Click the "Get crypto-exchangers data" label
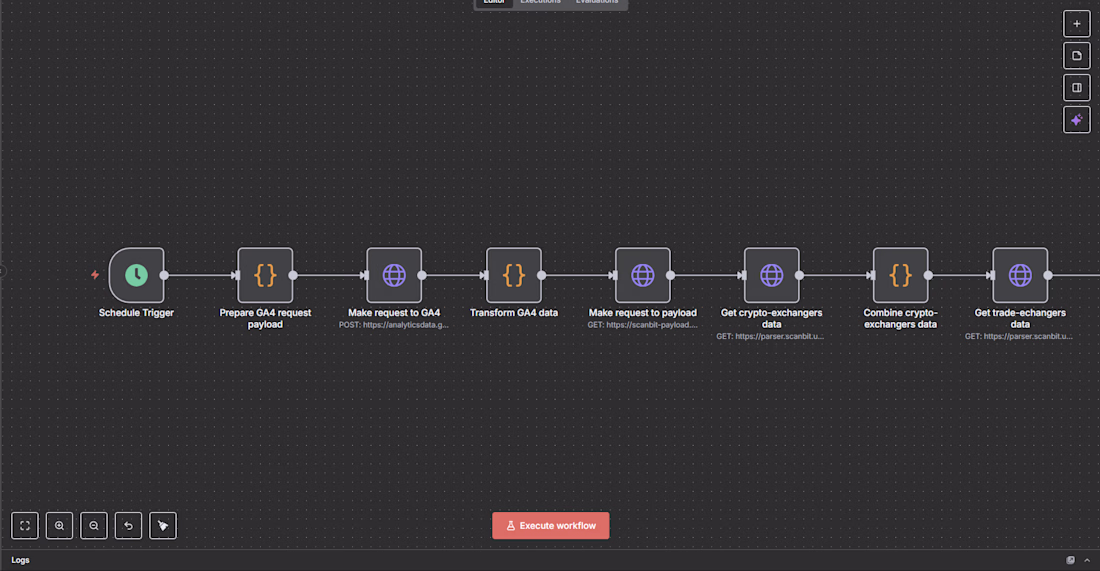The image size is (1100, 571). (772, 318)
